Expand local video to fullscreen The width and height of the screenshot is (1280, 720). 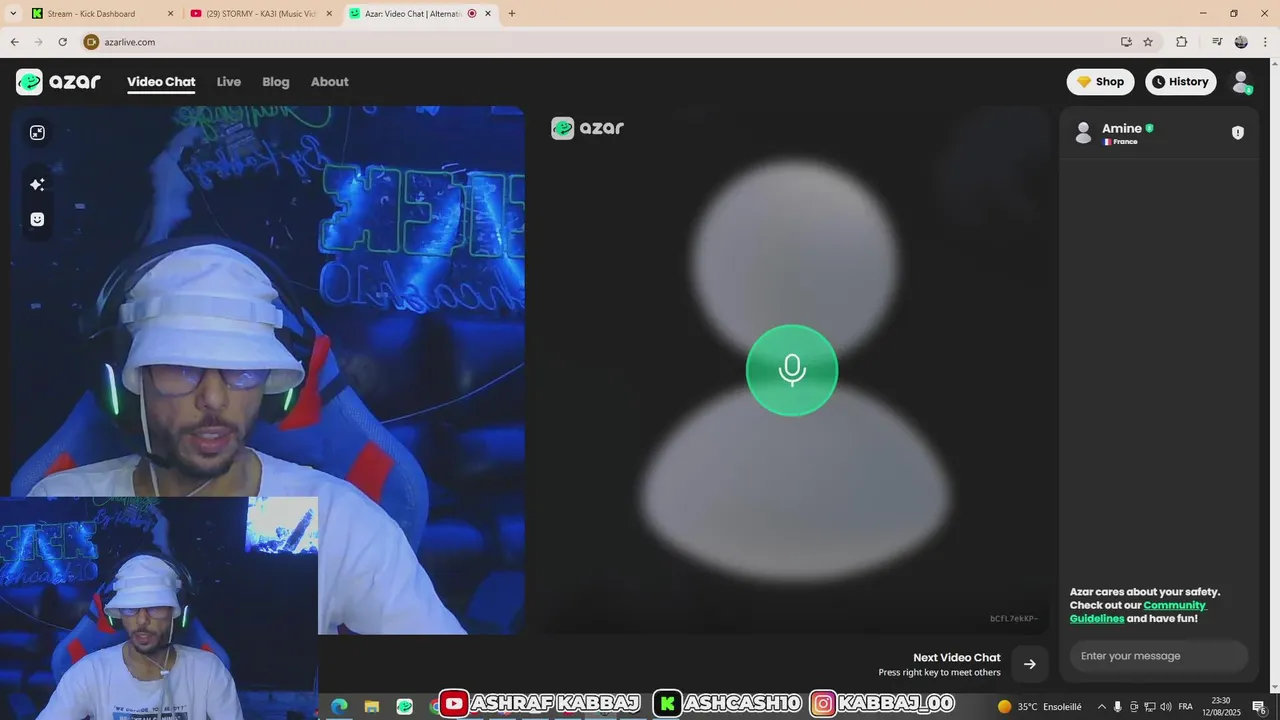[x=37, y=133]
